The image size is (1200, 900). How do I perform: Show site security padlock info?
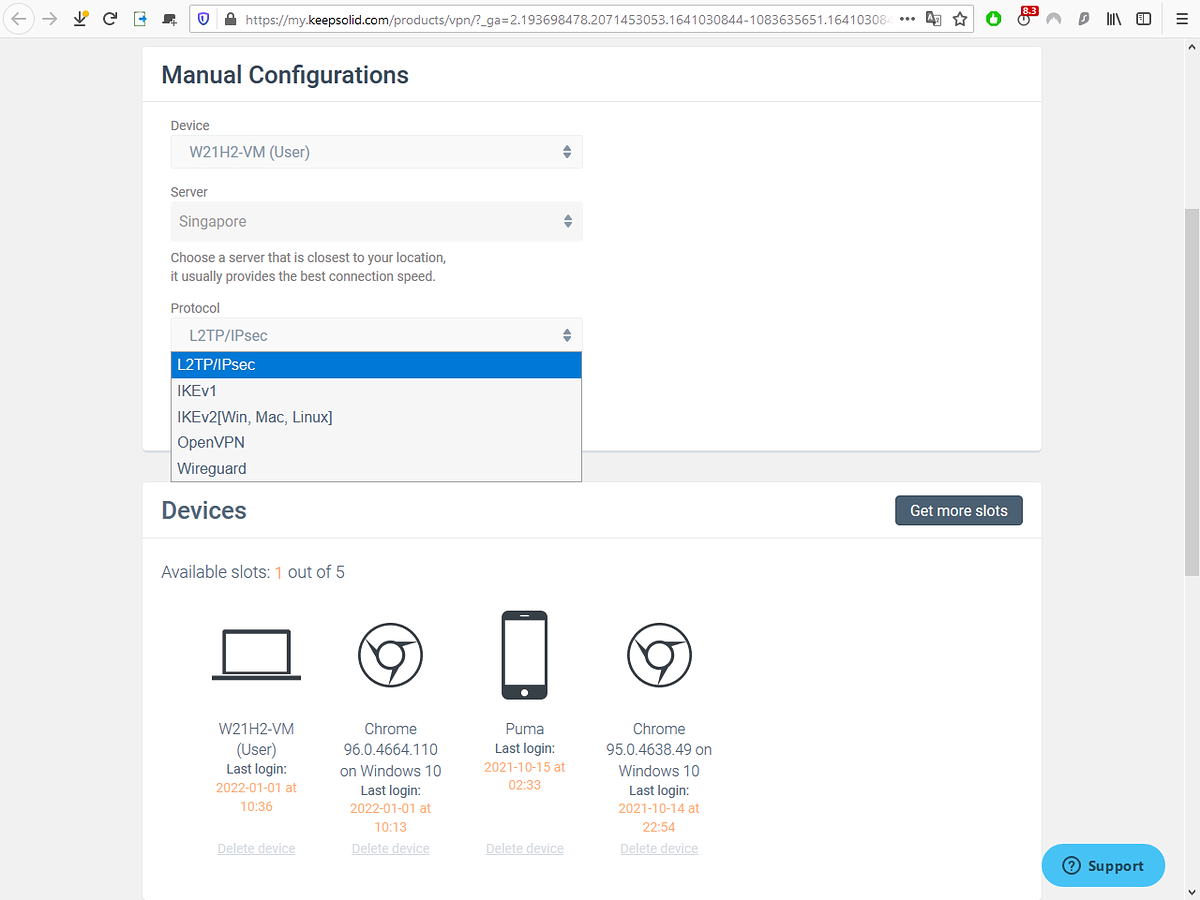[x=229, y=18]
